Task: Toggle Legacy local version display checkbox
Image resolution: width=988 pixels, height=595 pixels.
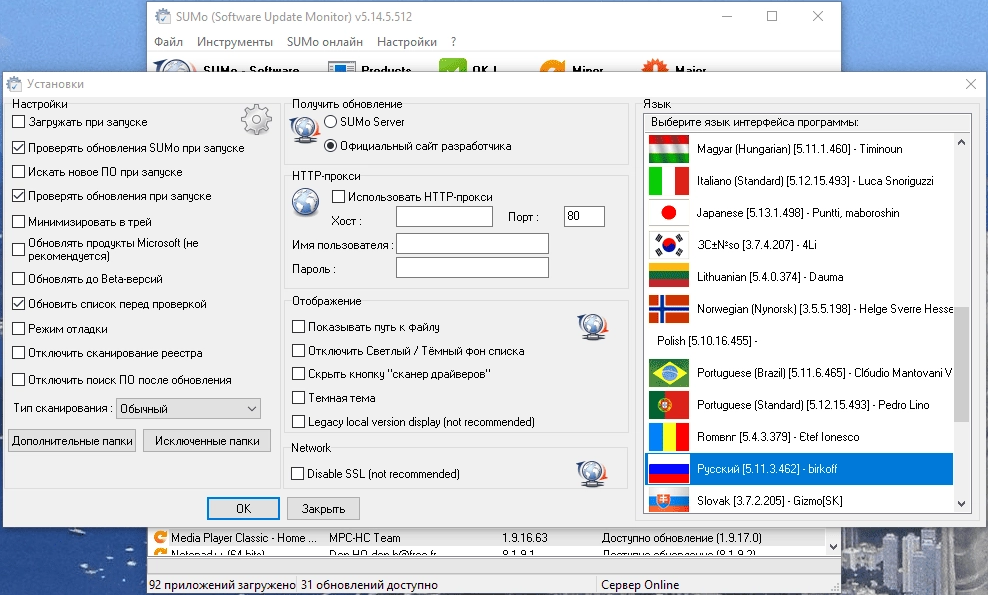Action: [299, 422]
